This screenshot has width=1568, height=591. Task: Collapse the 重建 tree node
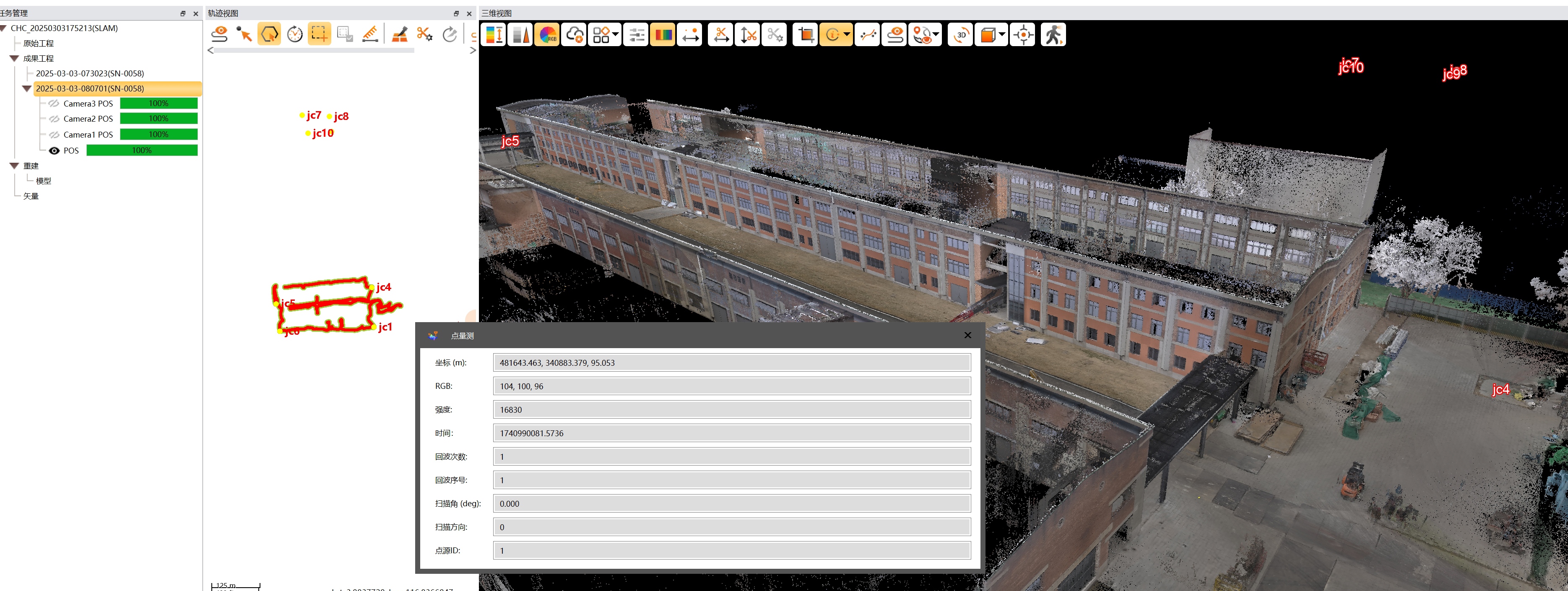[15, 166]
